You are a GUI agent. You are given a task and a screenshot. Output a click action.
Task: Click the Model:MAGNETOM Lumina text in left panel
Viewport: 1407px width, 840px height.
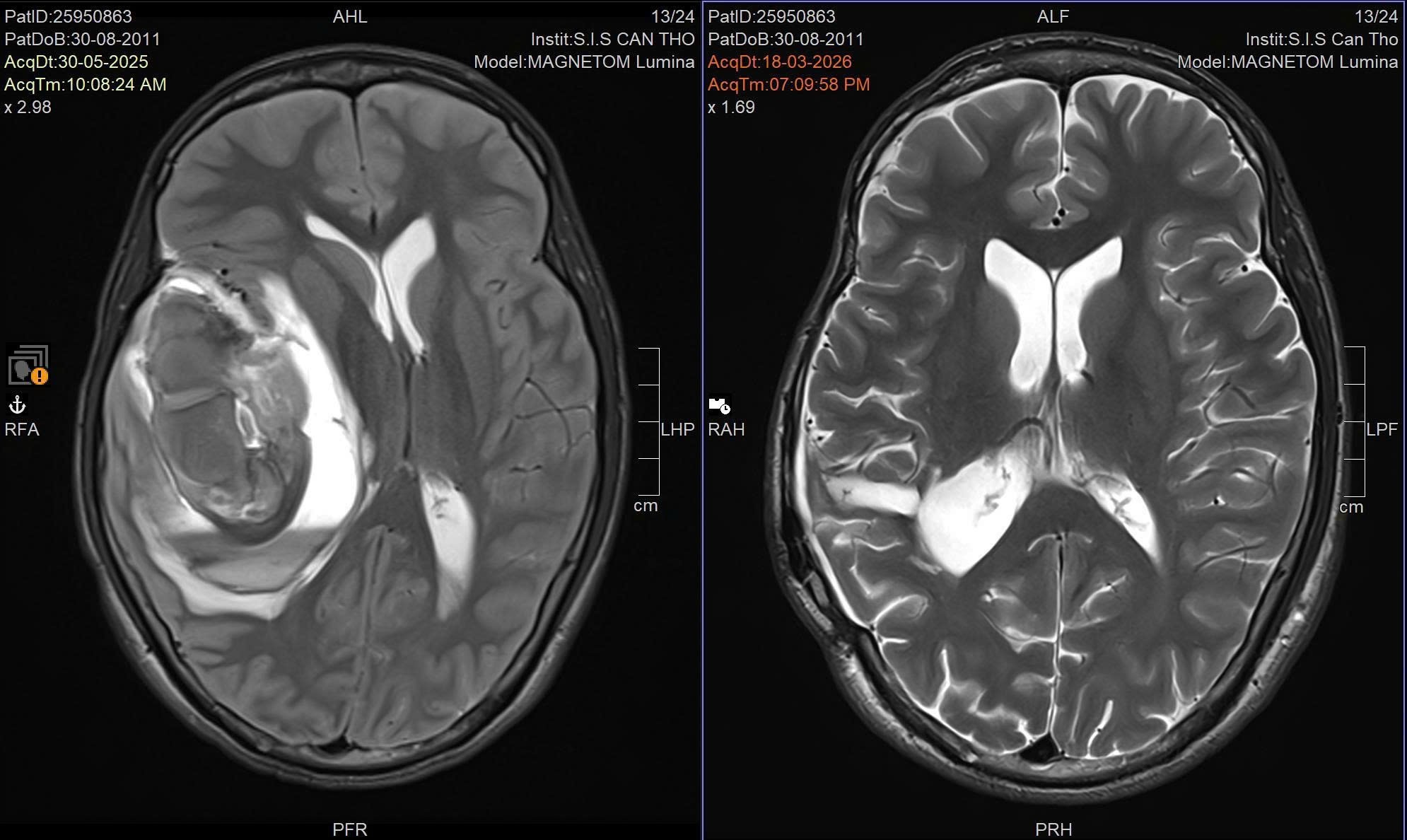click(x=584, y=62)
